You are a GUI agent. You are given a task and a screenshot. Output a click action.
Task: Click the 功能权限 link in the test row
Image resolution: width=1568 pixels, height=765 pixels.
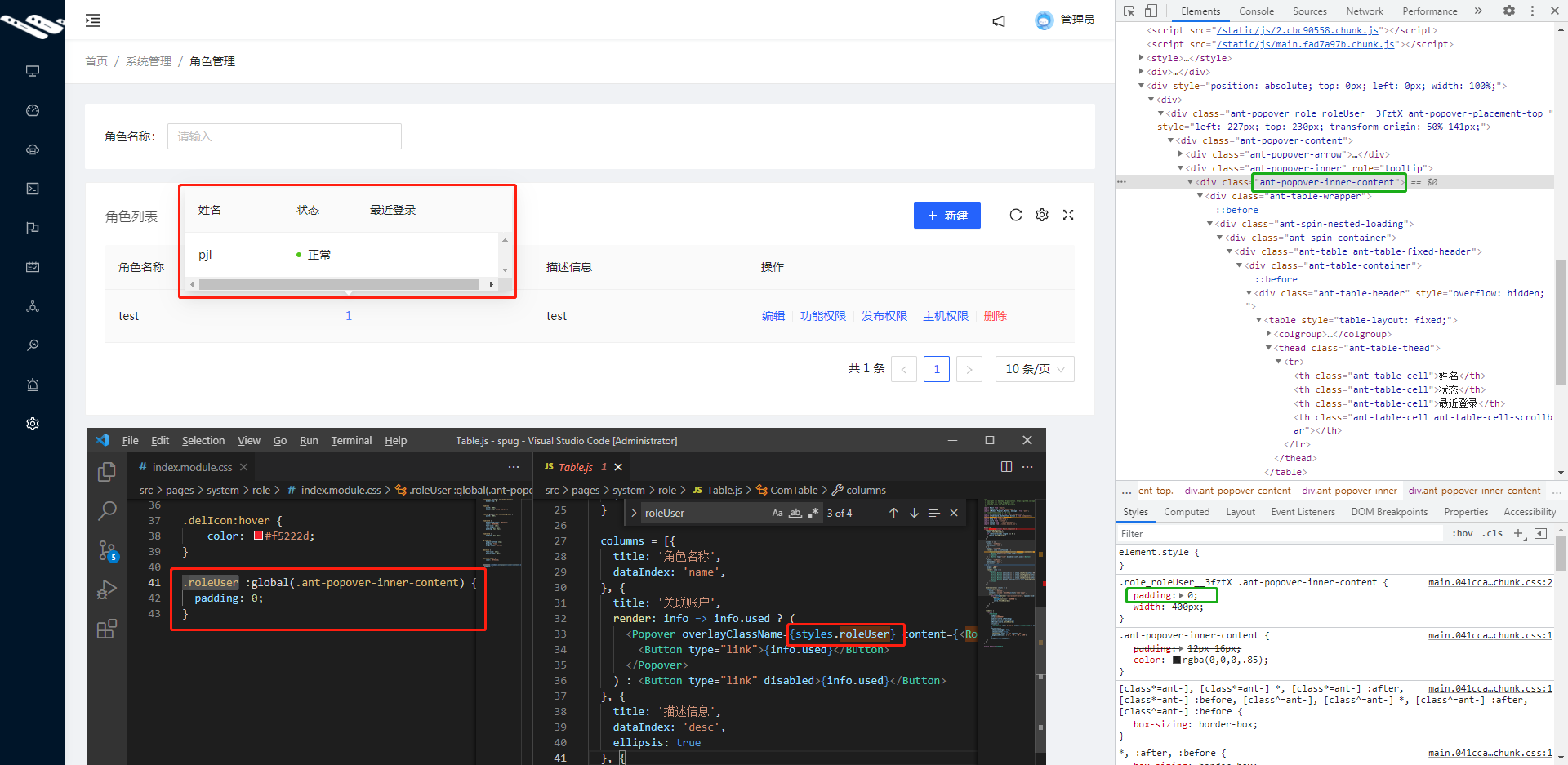(823, 316)
